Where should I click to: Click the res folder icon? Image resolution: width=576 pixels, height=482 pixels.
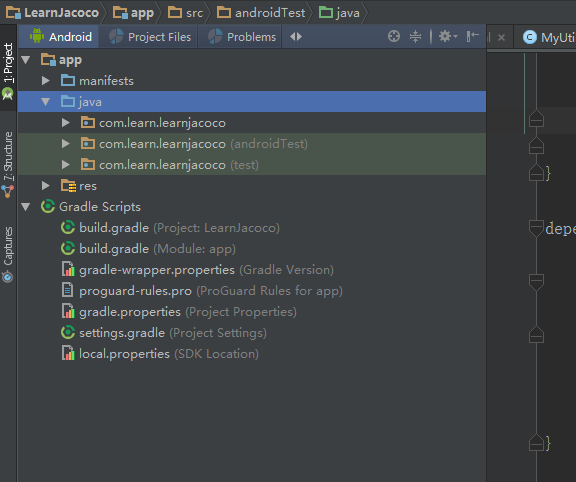(x=68, y=186)
